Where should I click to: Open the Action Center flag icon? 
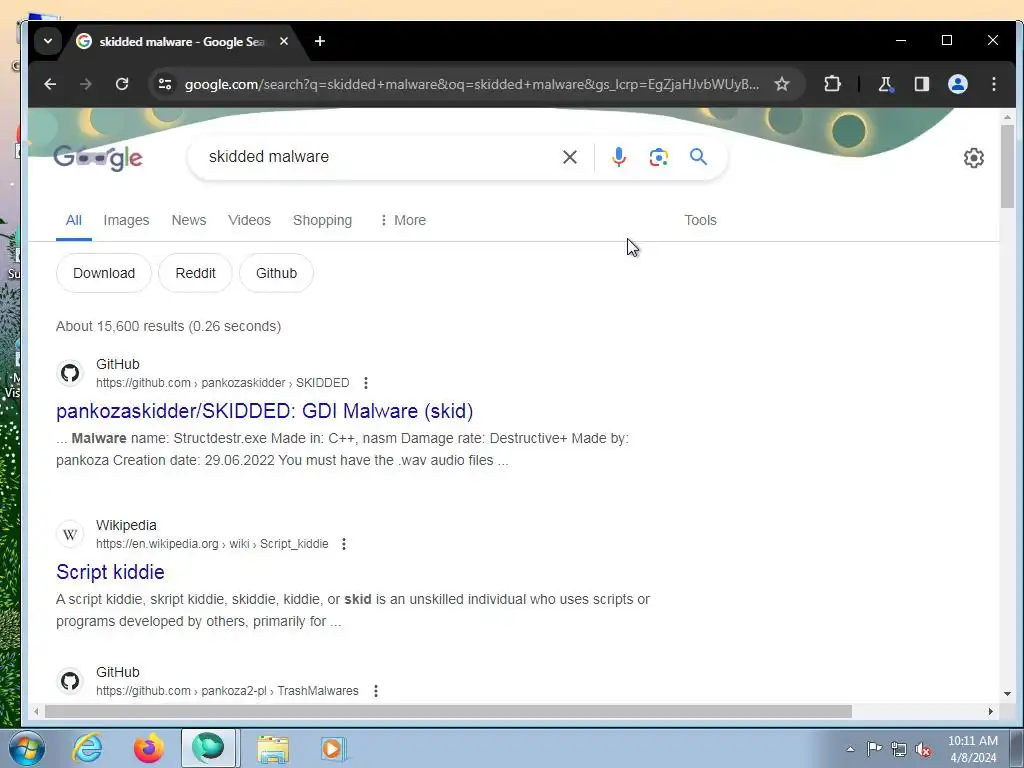874,749
